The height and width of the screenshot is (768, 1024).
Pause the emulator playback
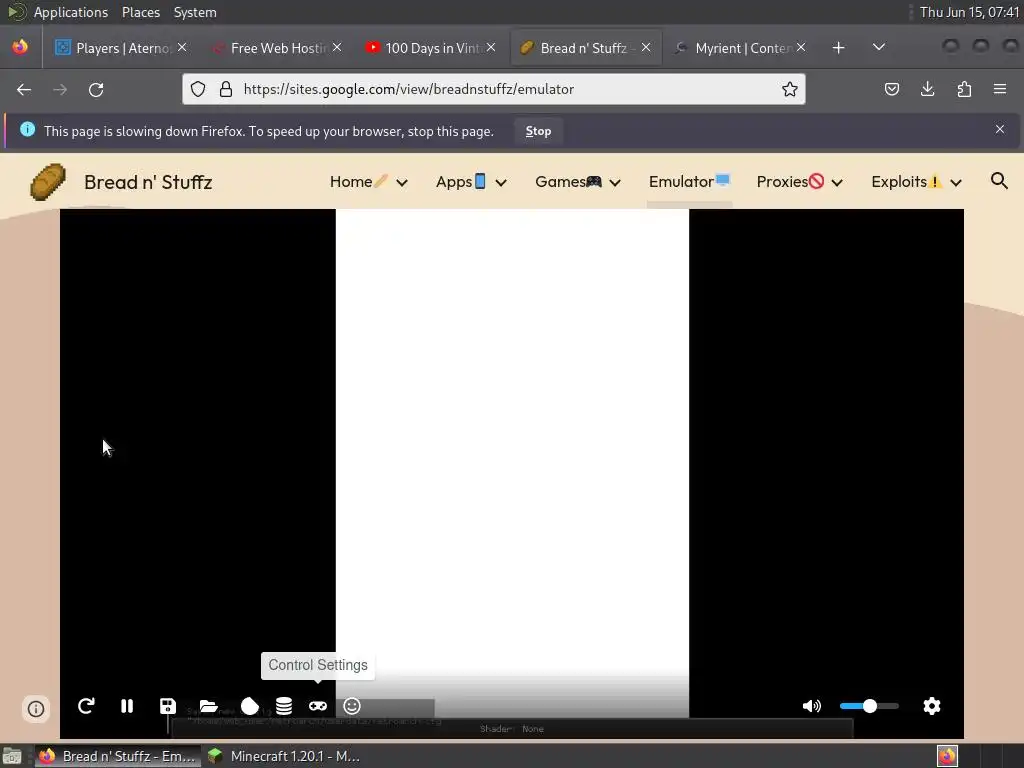tap(127, 706)
